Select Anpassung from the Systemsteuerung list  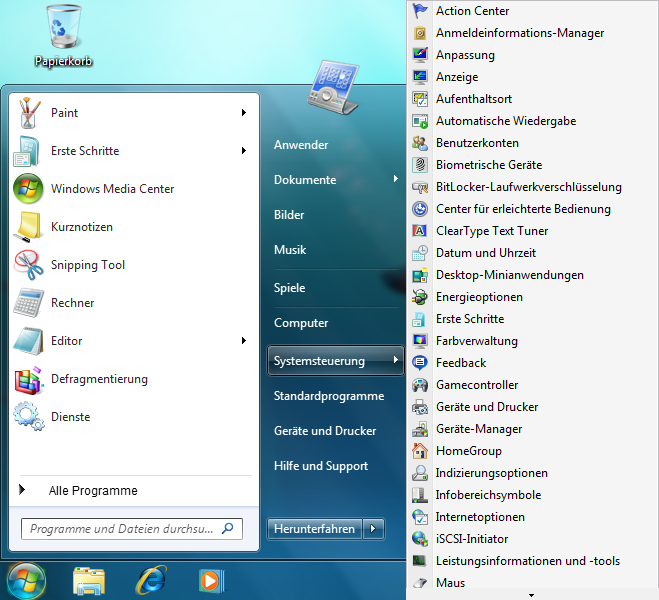click(465, 55)
